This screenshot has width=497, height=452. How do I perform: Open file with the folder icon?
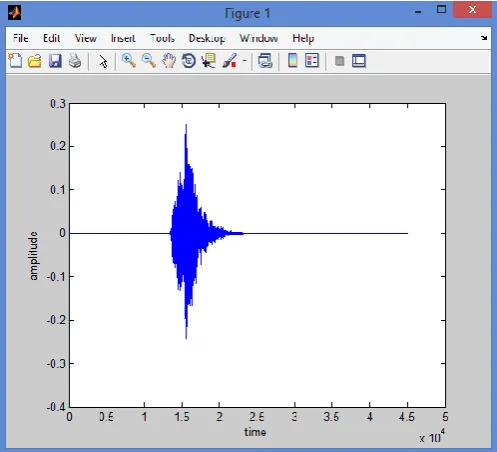[35, 61]
